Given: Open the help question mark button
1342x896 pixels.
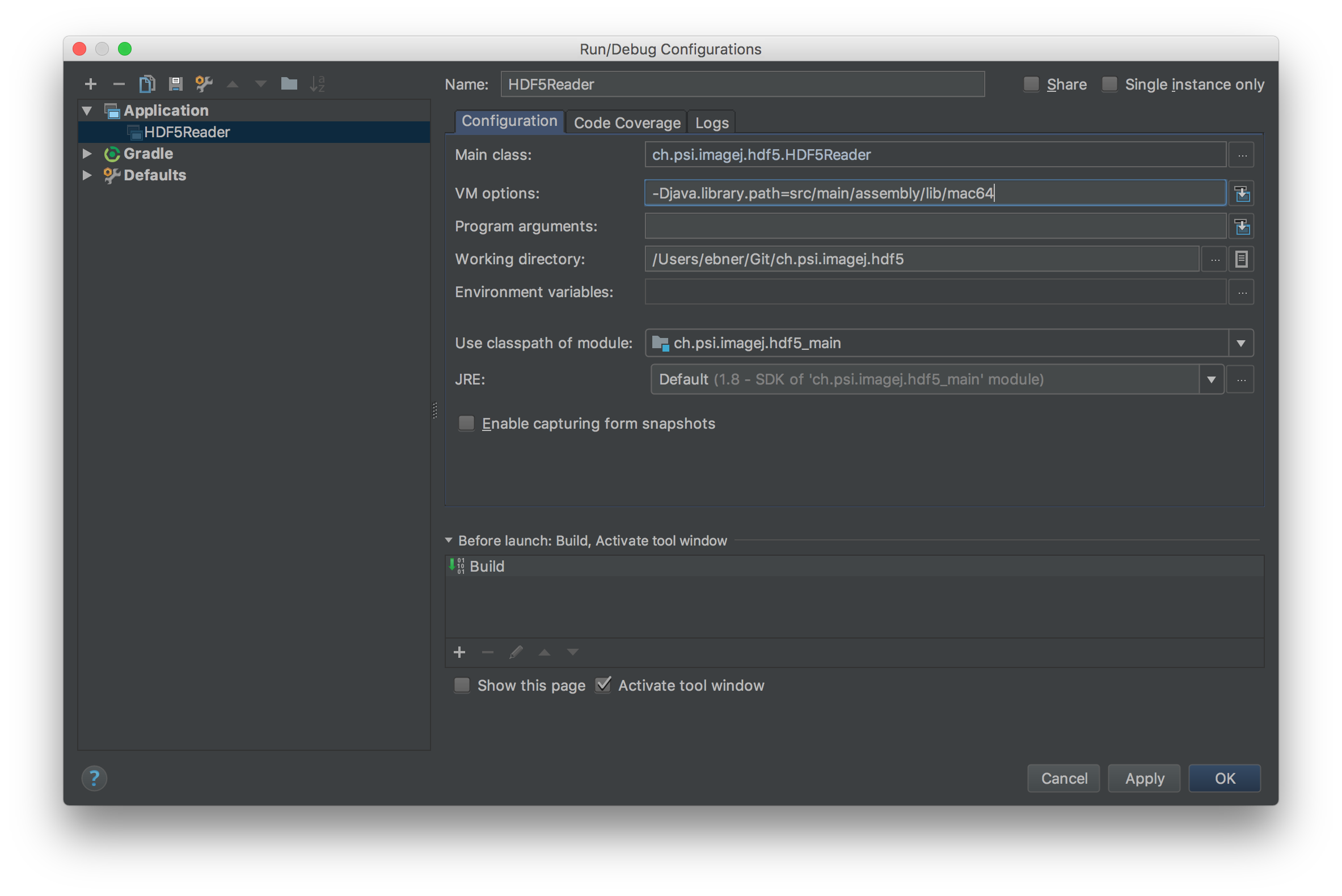Looking at the screenshot, I should (x=94, y=778).
